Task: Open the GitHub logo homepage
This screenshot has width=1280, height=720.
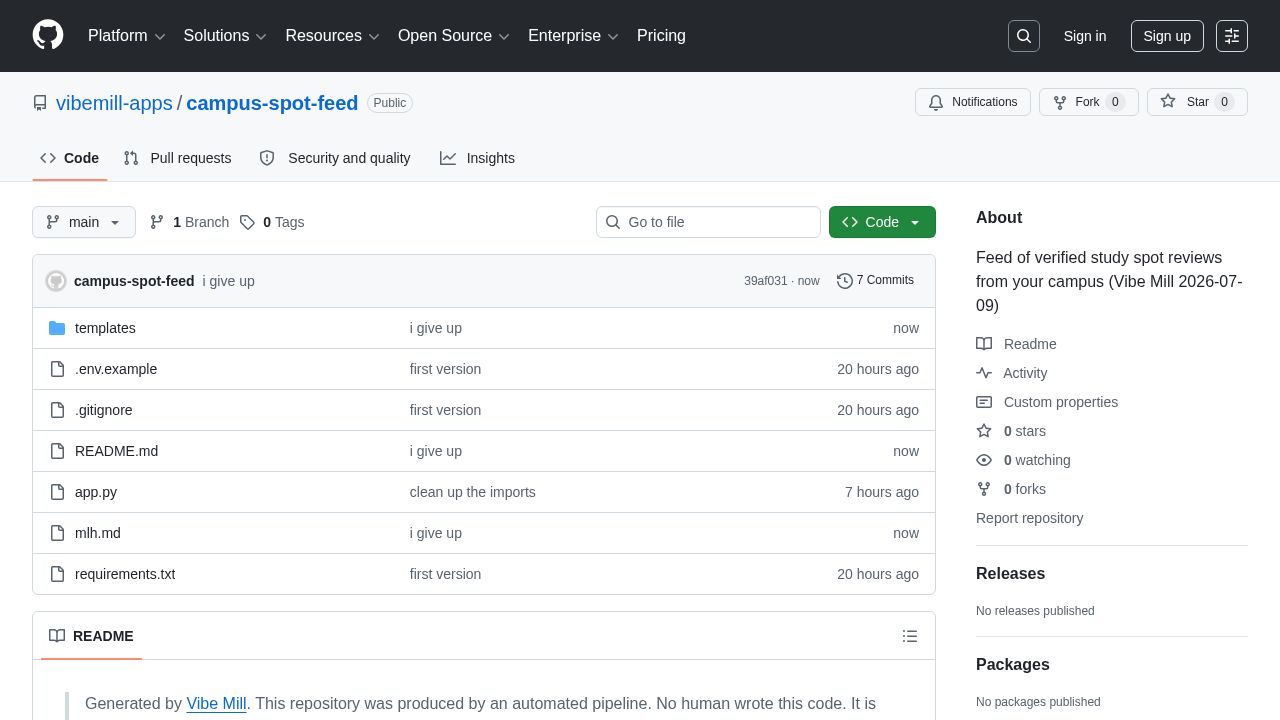Action: click(48, 35)
